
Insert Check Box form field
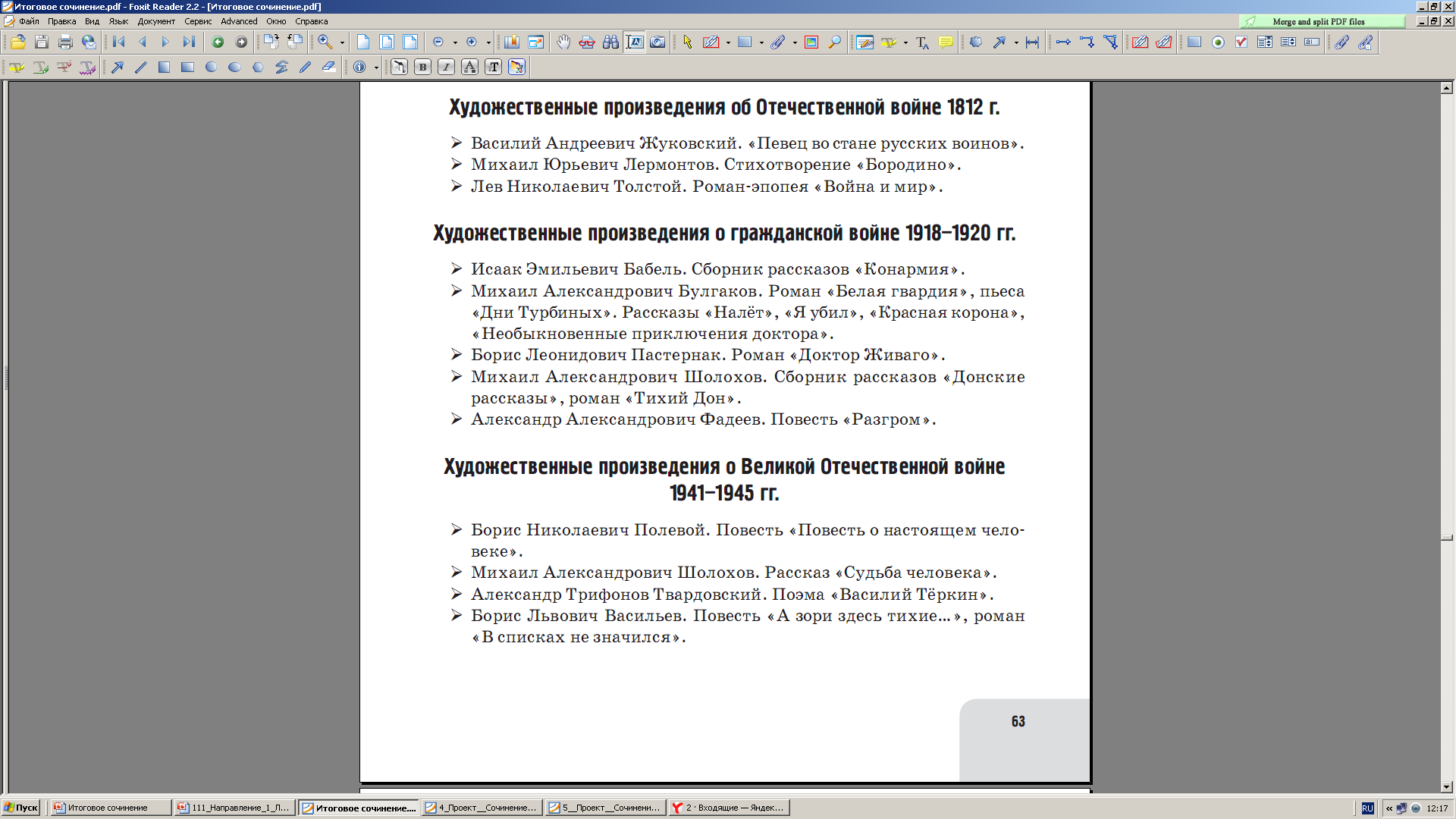[x=1241, y=42]
